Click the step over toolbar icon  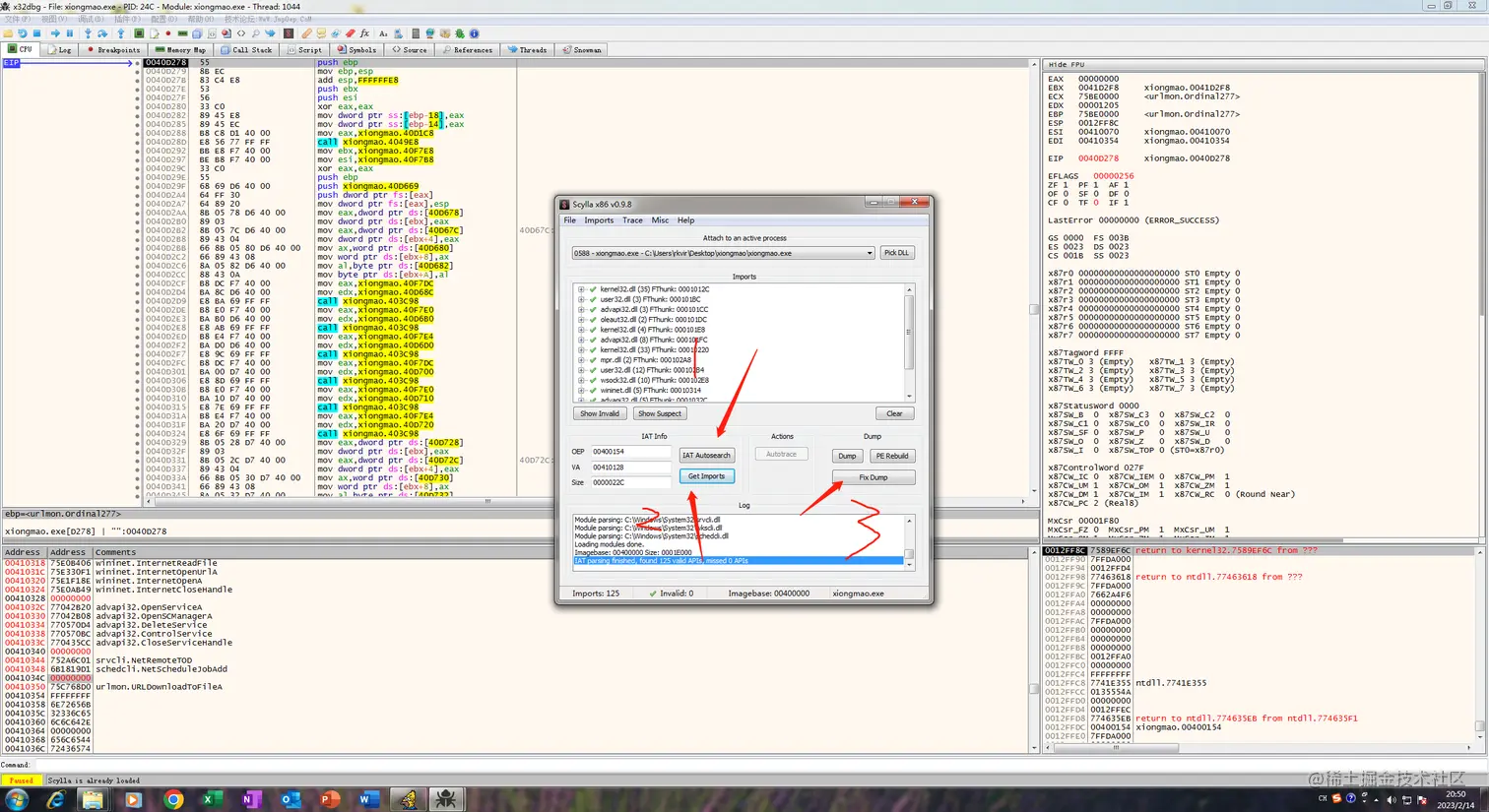(102, 33)
